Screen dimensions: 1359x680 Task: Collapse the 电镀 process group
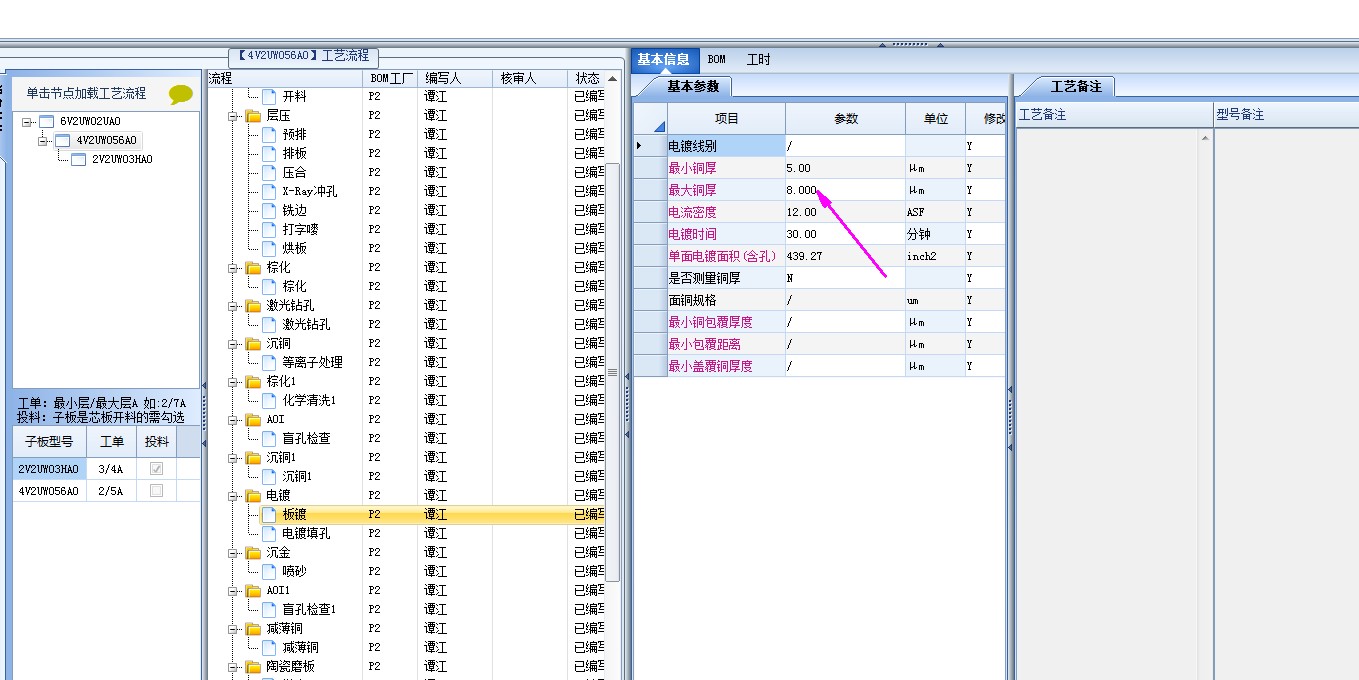pos(234,496)
